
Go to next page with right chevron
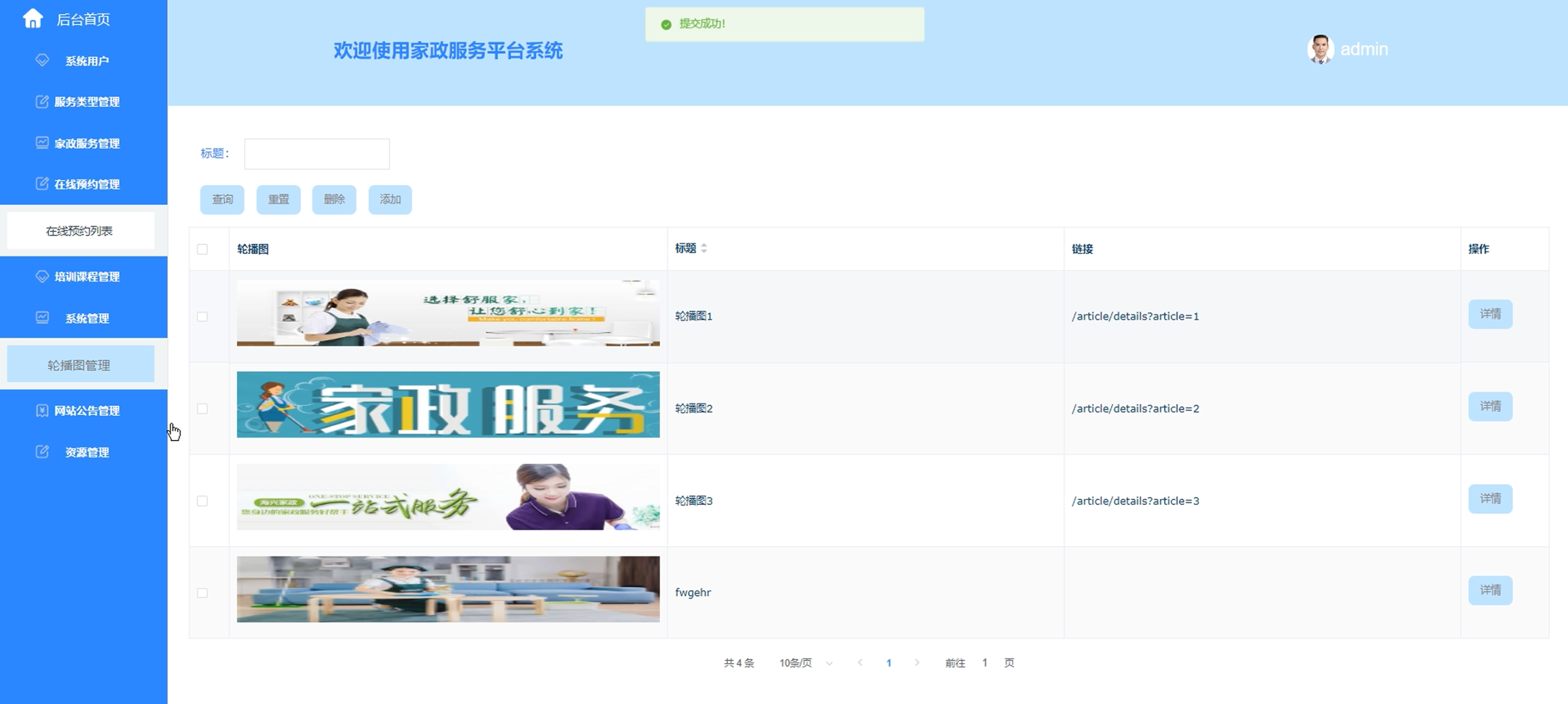[917, 662]
